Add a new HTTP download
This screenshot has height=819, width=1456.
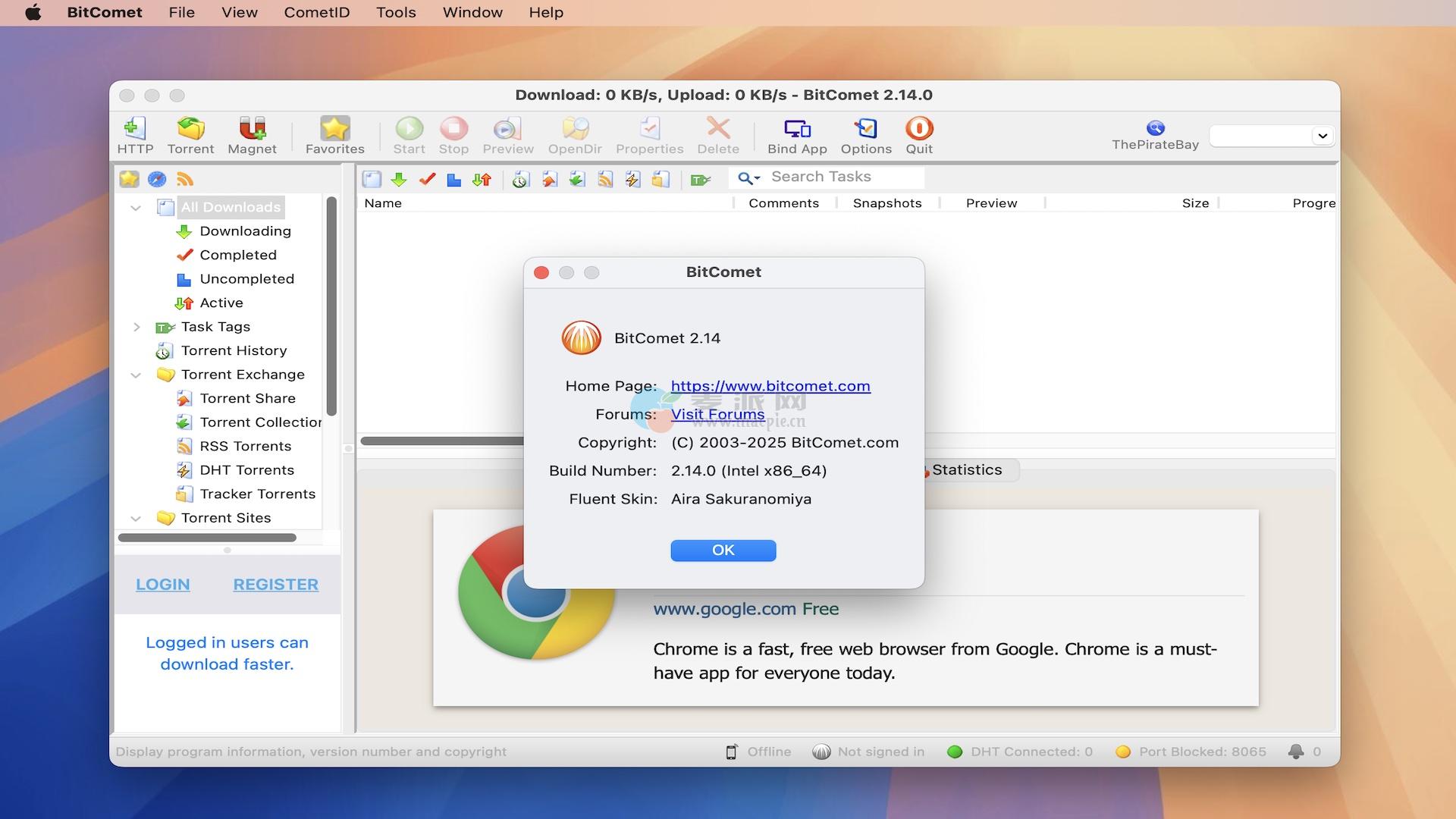tap(135, 136)
